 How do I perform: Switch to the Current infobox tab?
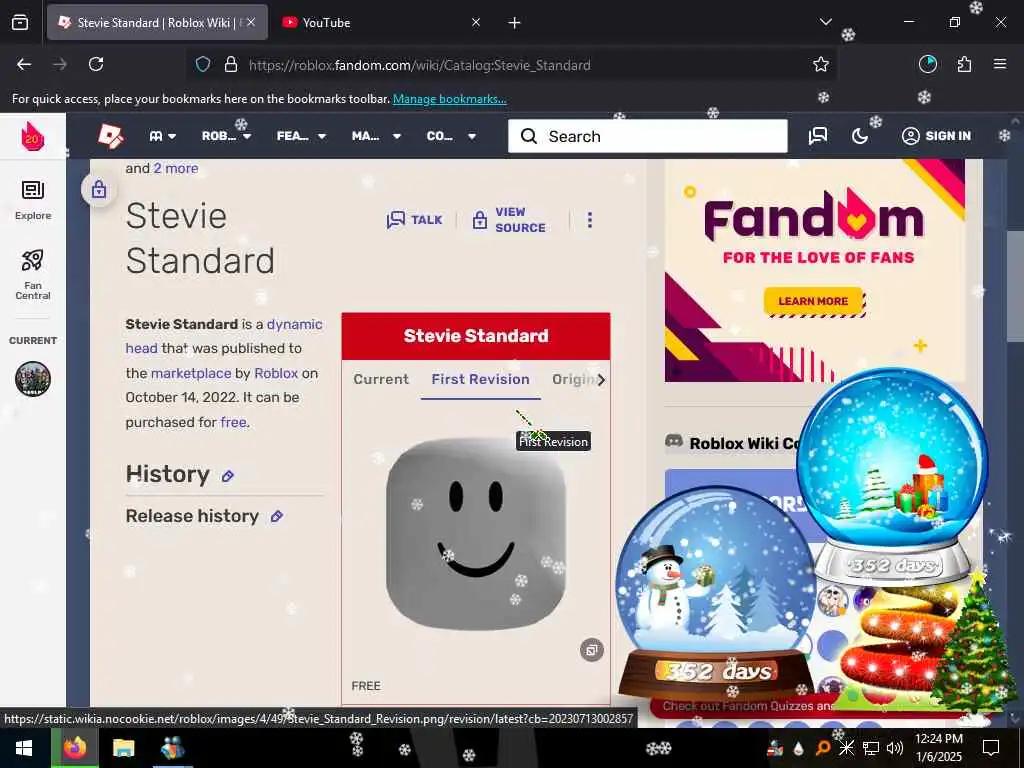point(381,379)
